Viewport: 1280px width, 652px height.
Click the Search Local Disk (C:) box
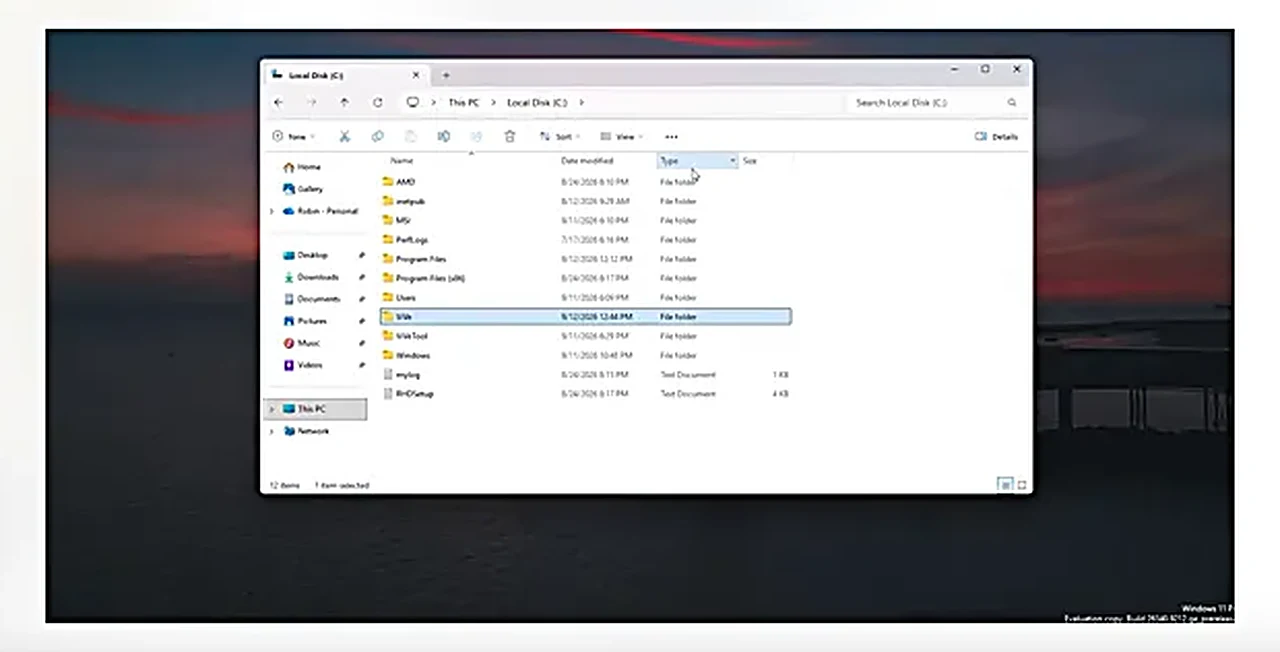[x=935, y=102]
